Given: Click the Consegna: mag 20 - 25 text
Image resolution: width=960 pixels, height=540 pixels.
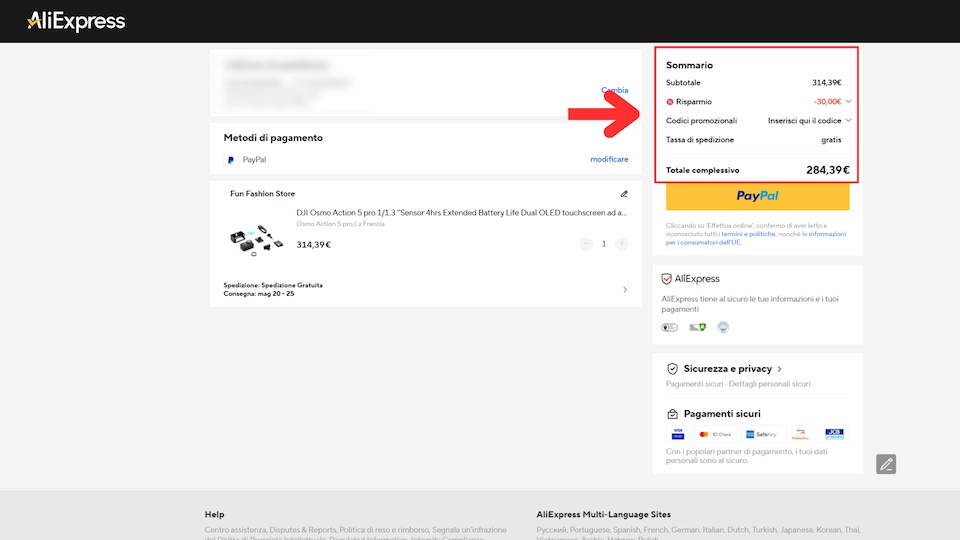Looking at the screenshot, I should [x=259, y=294].
